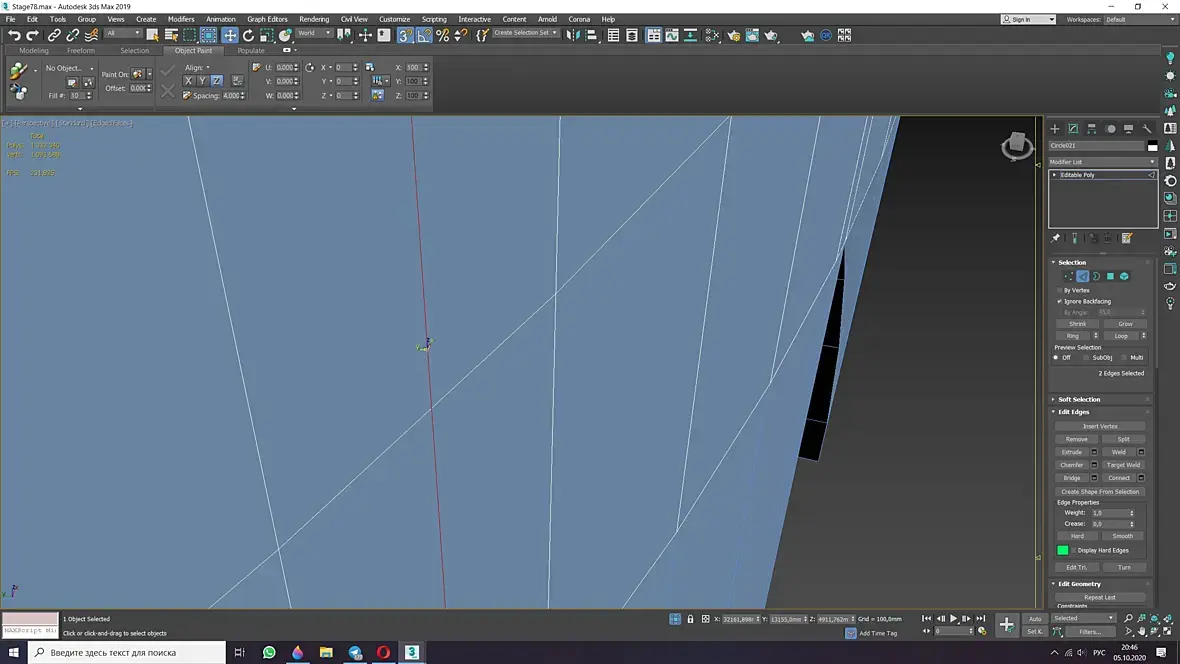Switch to Polygon sub-object mode
1180x664 pixels.
pos(1110,276)
